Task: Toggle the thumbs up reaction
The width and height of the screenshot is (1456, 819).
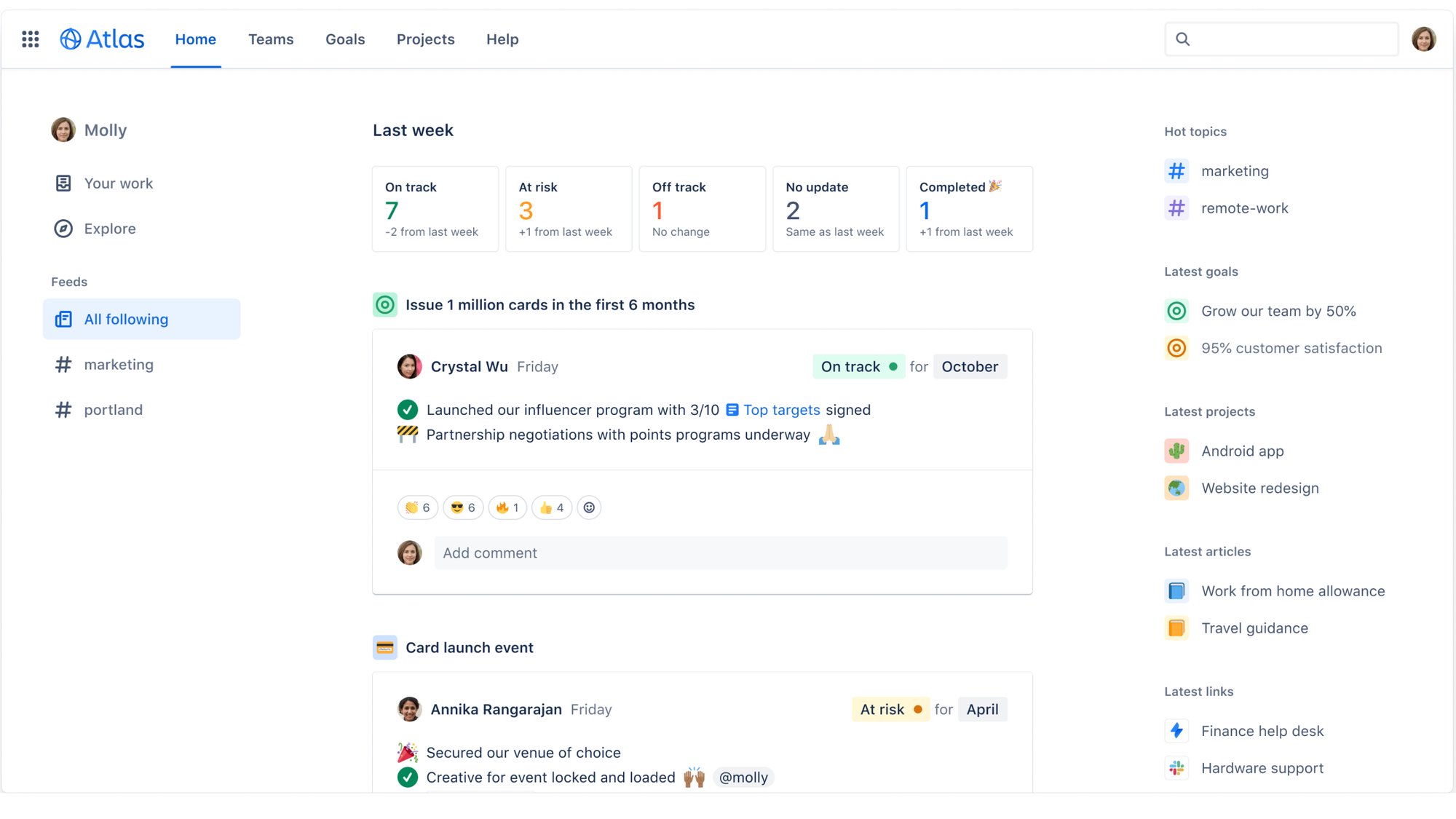Action: coord(552,507)
